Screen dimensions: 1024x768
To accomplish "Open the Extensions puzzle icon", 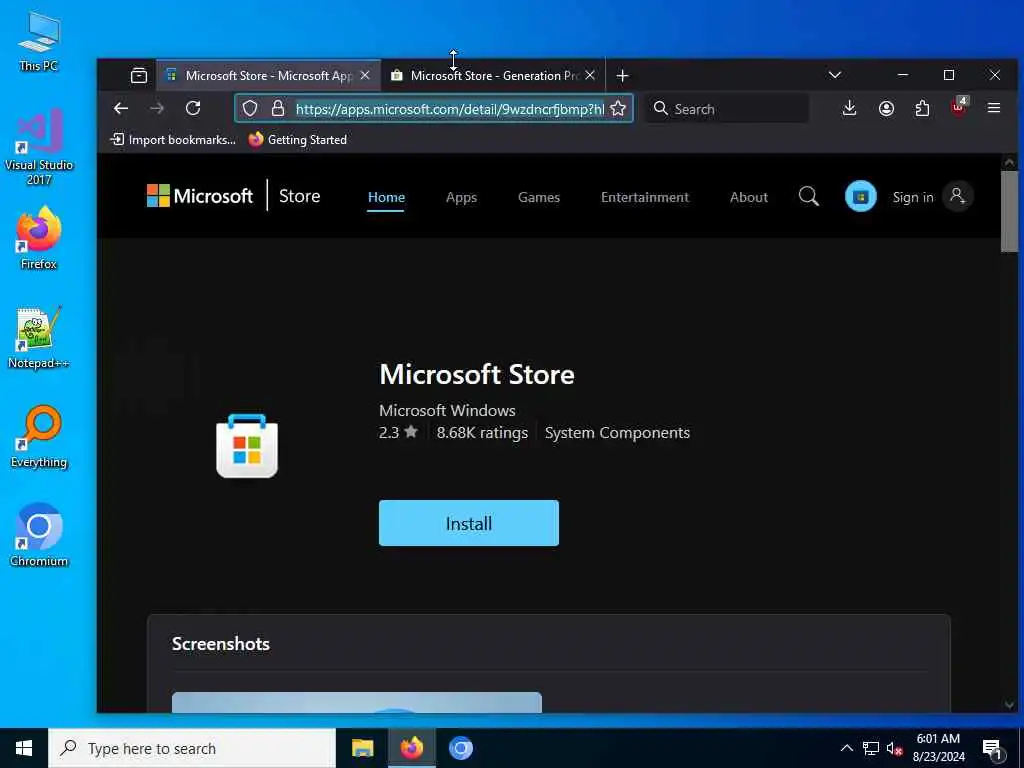I will pyautogui.click(x=922, y=108).
